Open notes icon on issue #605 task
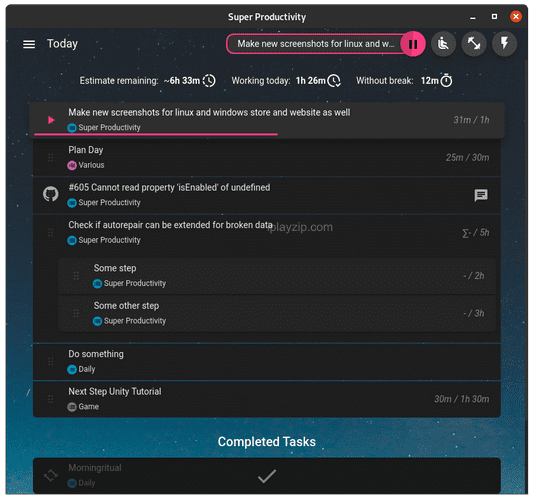 point(481,195)
